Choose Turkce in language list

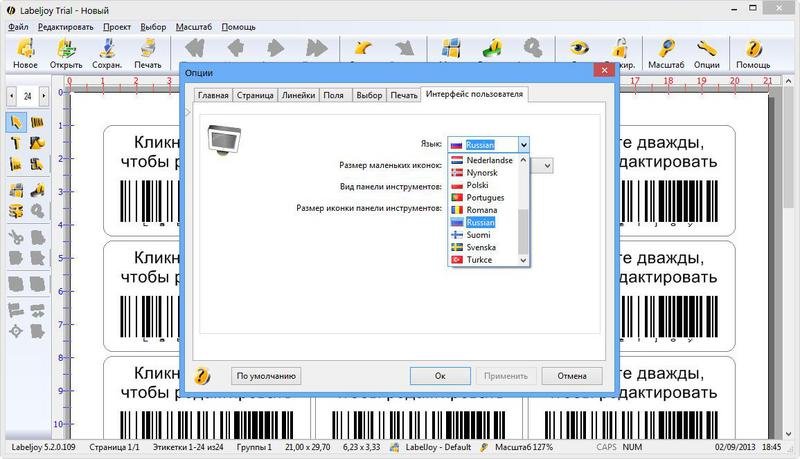(484, 260)
